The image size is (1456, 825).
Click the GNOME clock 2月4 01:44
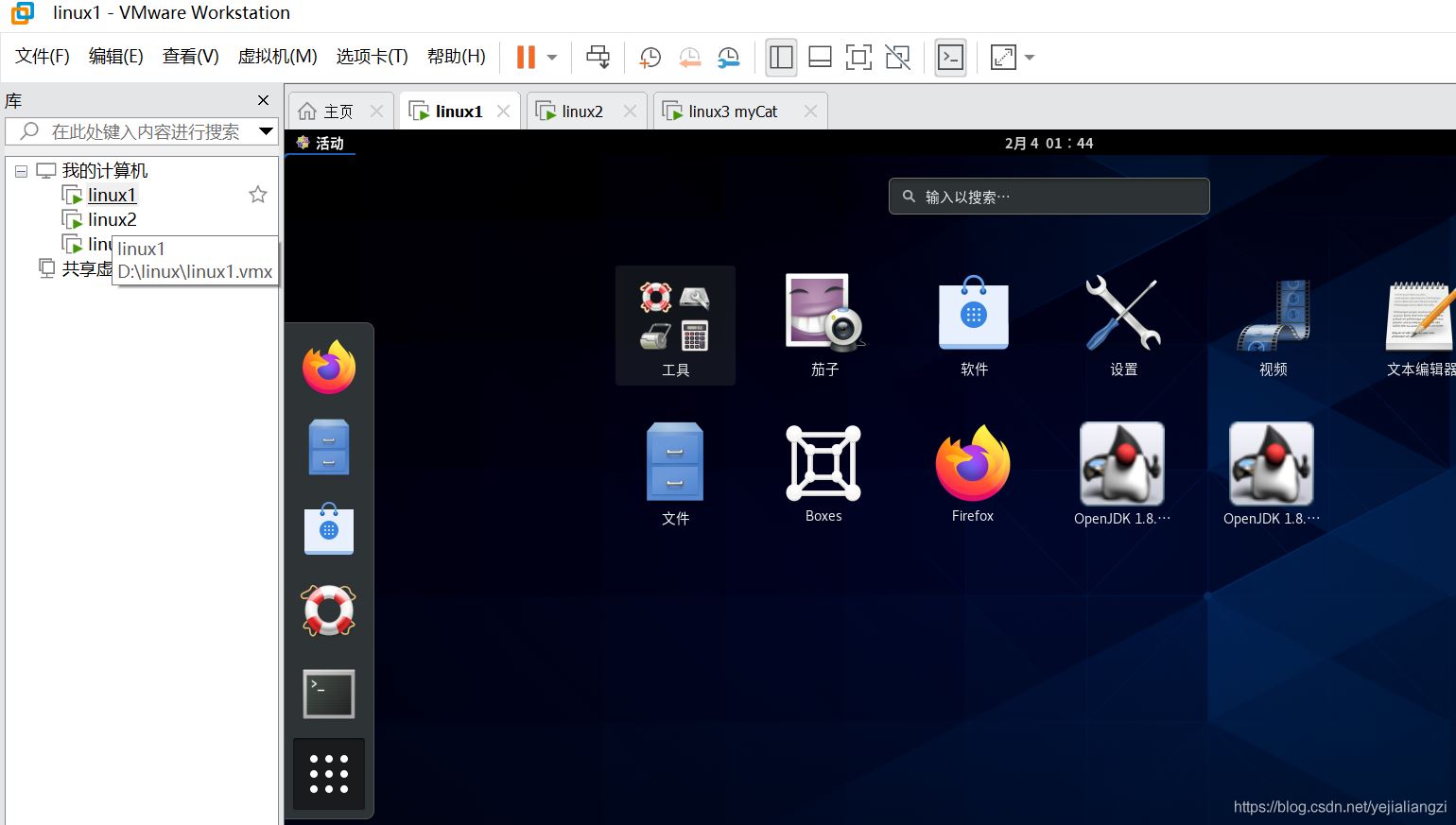tap(1049, 144)
